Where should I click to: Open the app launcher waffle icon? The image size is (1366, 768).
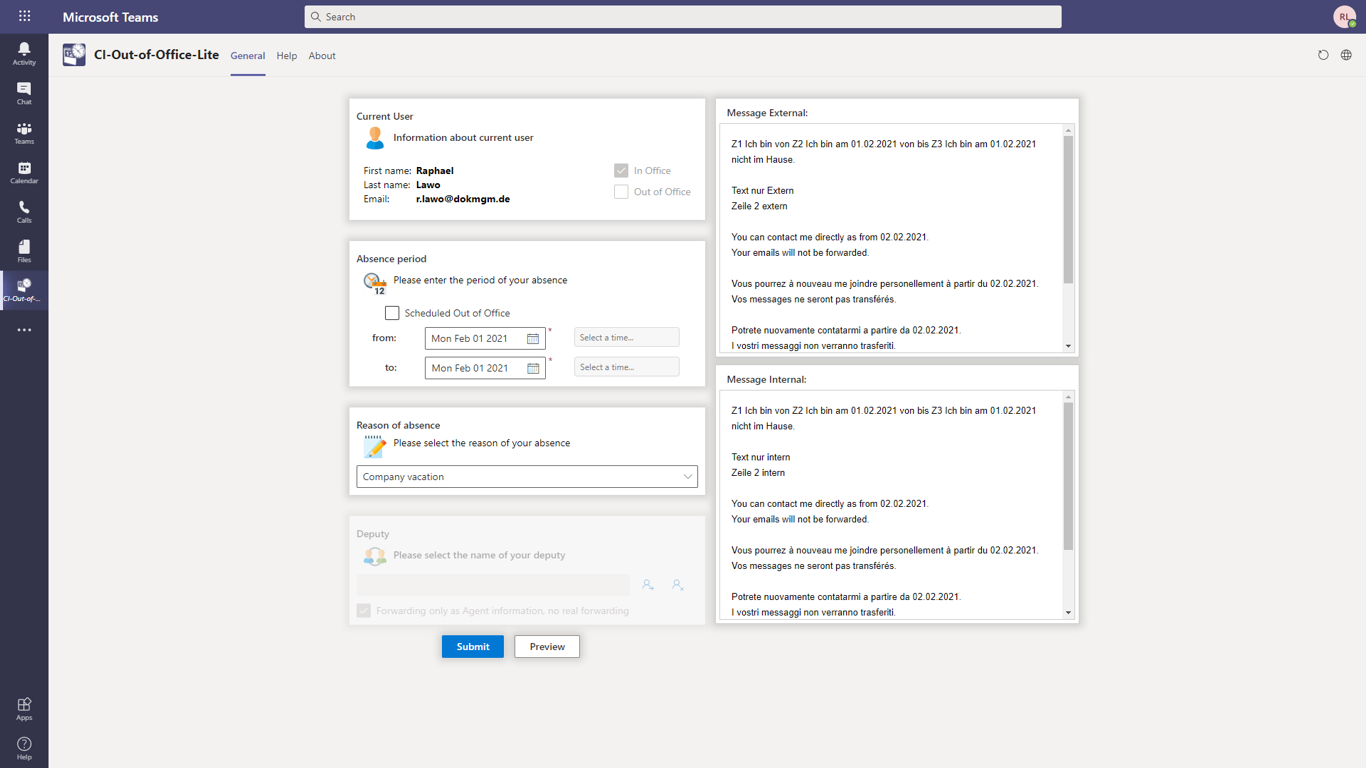pos(24,16)
